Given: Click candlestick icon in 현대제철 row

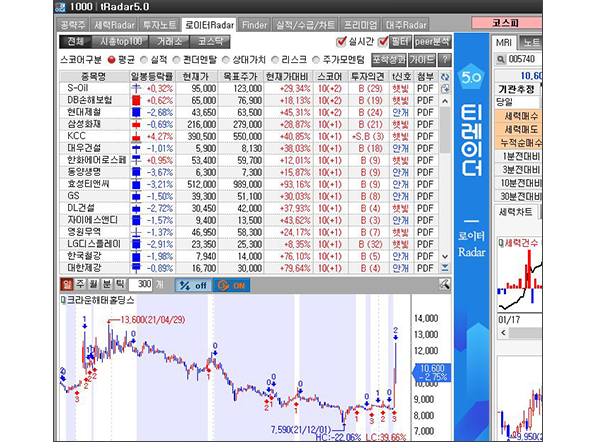Looking at the screenshot, I should pyautogui.click(x=136, y=113).
